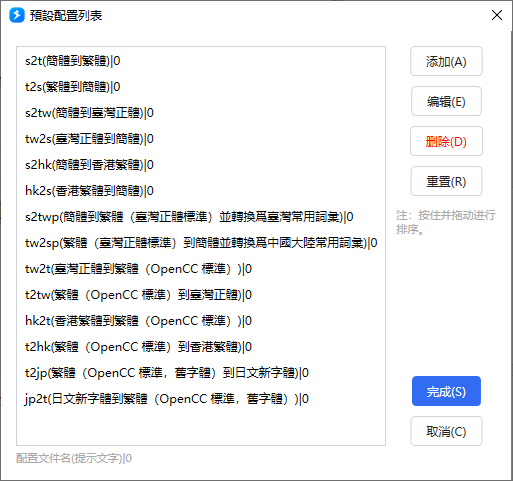
Task: Select the t2jp Japanese shinjitai entry
Action: (201, 373)
